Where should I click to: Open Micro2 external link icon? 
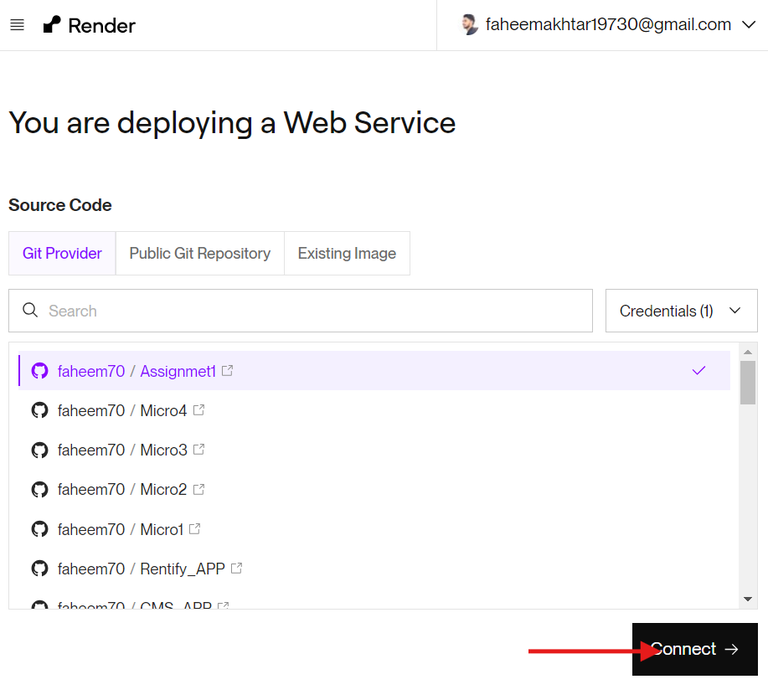[198, 489]
